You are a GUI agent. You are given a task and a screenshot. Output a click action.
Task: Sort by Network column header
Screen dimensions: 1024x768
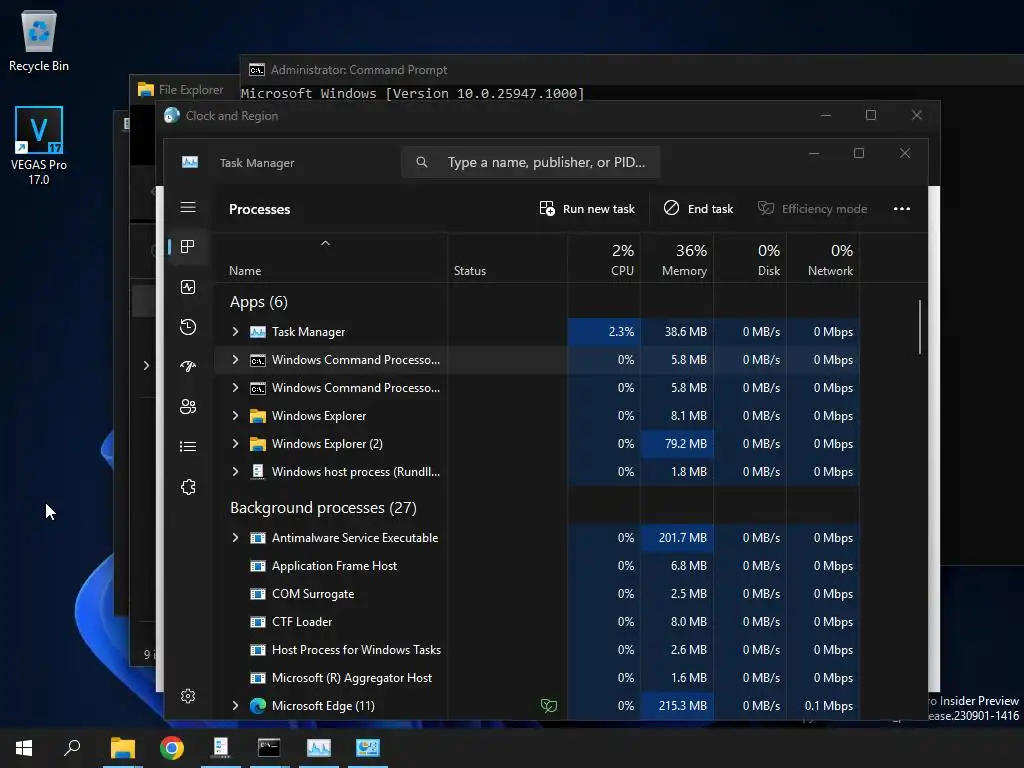pos(823,259)
